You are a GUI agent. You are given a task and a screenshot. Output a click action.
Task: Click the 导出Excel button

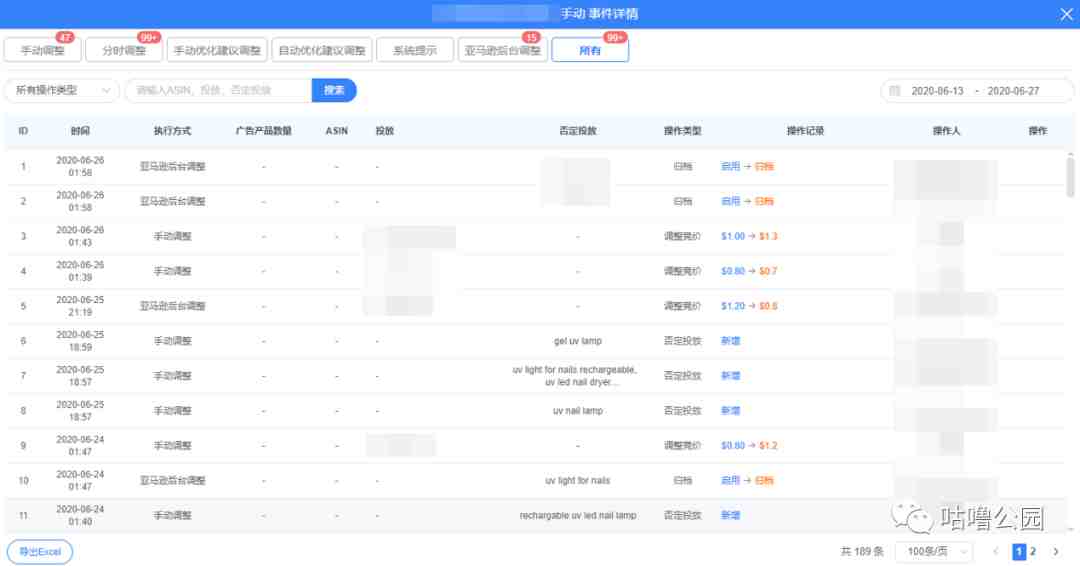40,552
